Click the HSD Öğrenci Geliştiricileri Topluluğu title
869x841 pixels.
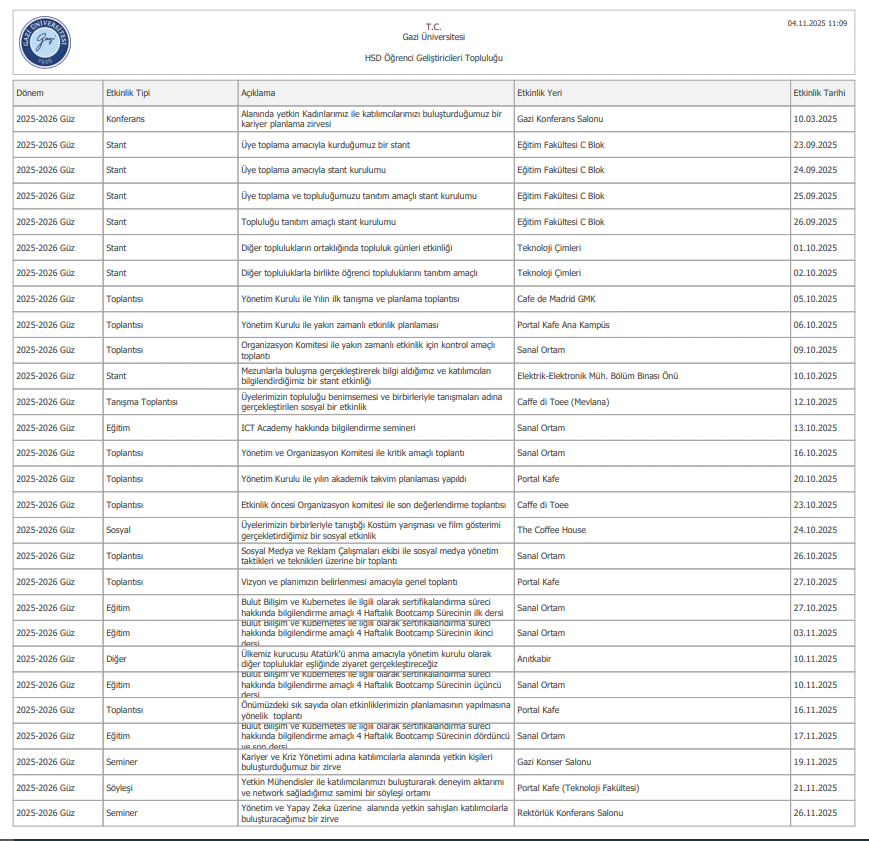pyautogui.click(x=433, y=58)
